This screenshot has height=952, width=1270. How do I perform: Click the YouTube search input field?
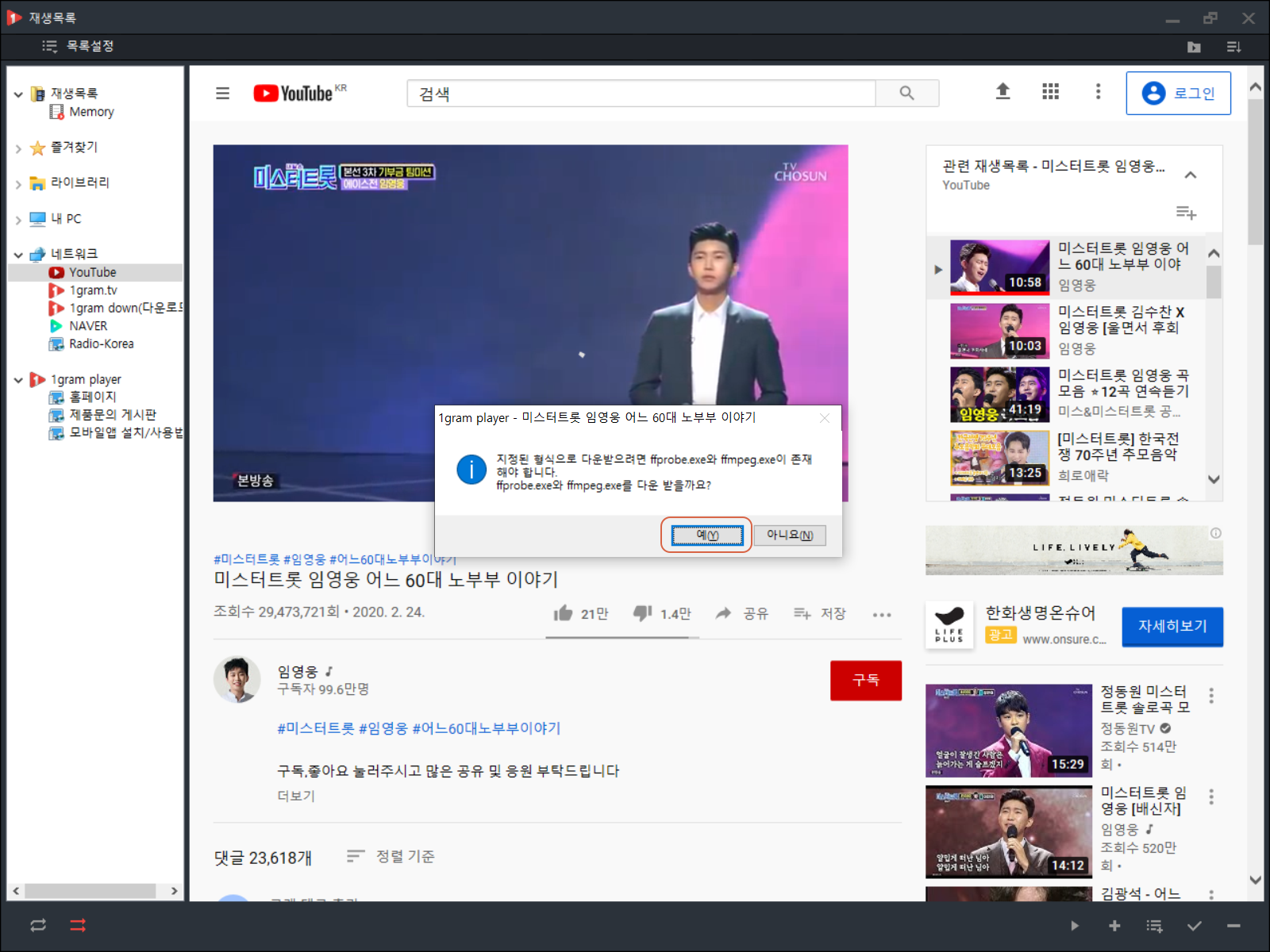(x=641, y=94)
